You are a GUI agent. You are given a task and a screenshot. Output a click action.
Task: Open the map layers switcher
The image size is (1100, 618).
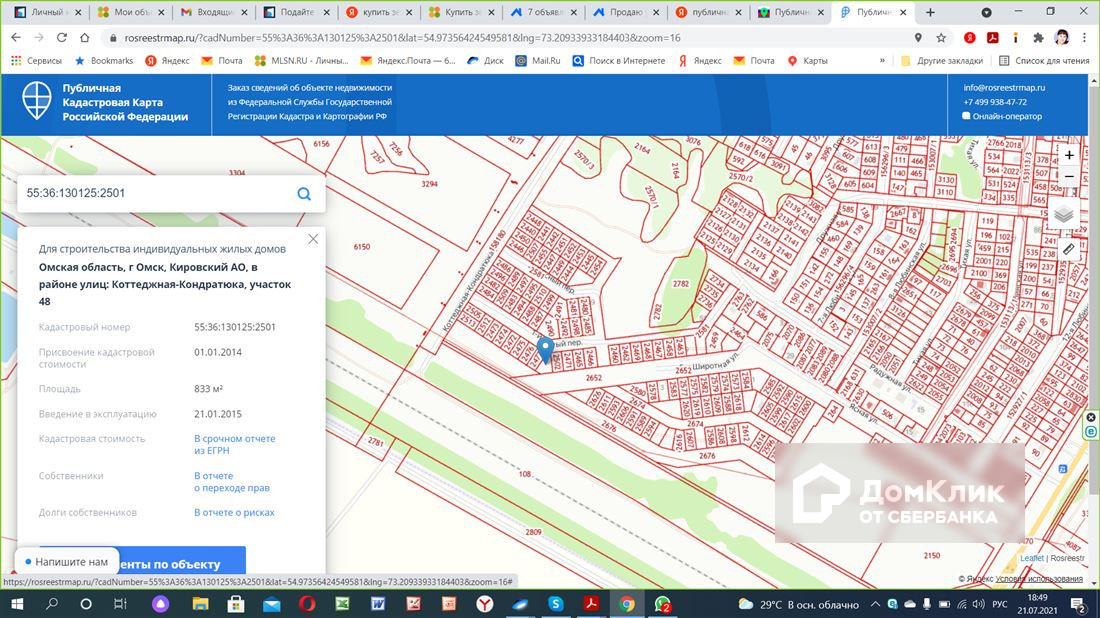pos(1064,214)
